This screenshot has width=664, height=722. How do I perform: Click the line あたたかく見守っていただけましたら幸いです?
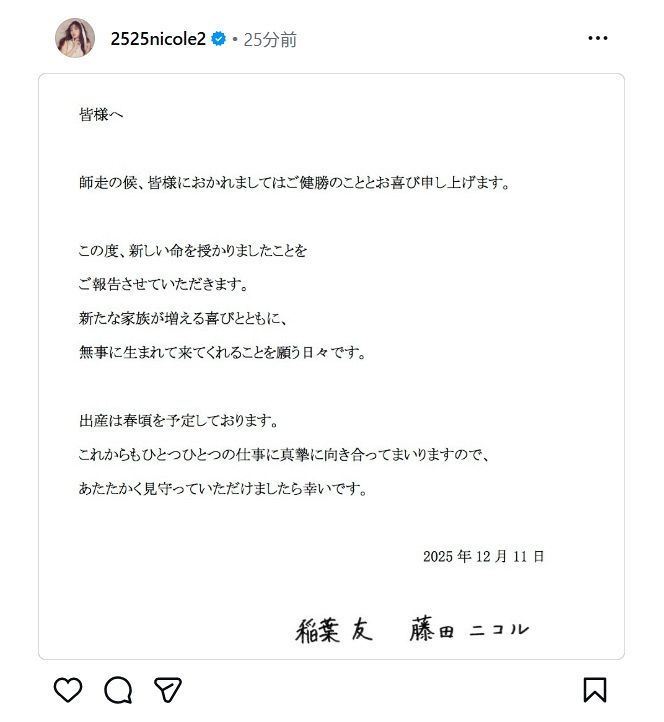coord(223,488)
